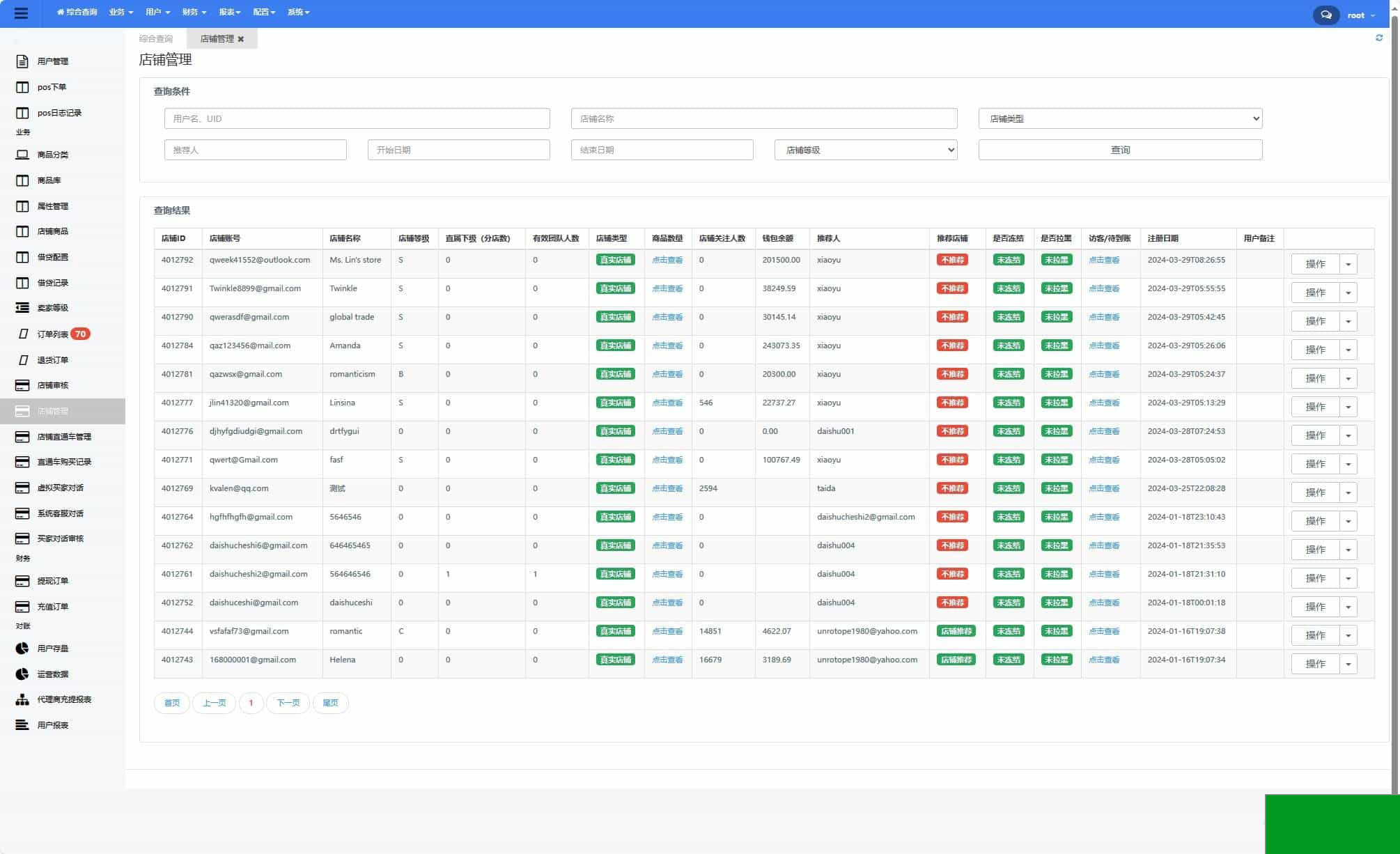
Task: Open the 用户 top menu
Action: [157, 13]
